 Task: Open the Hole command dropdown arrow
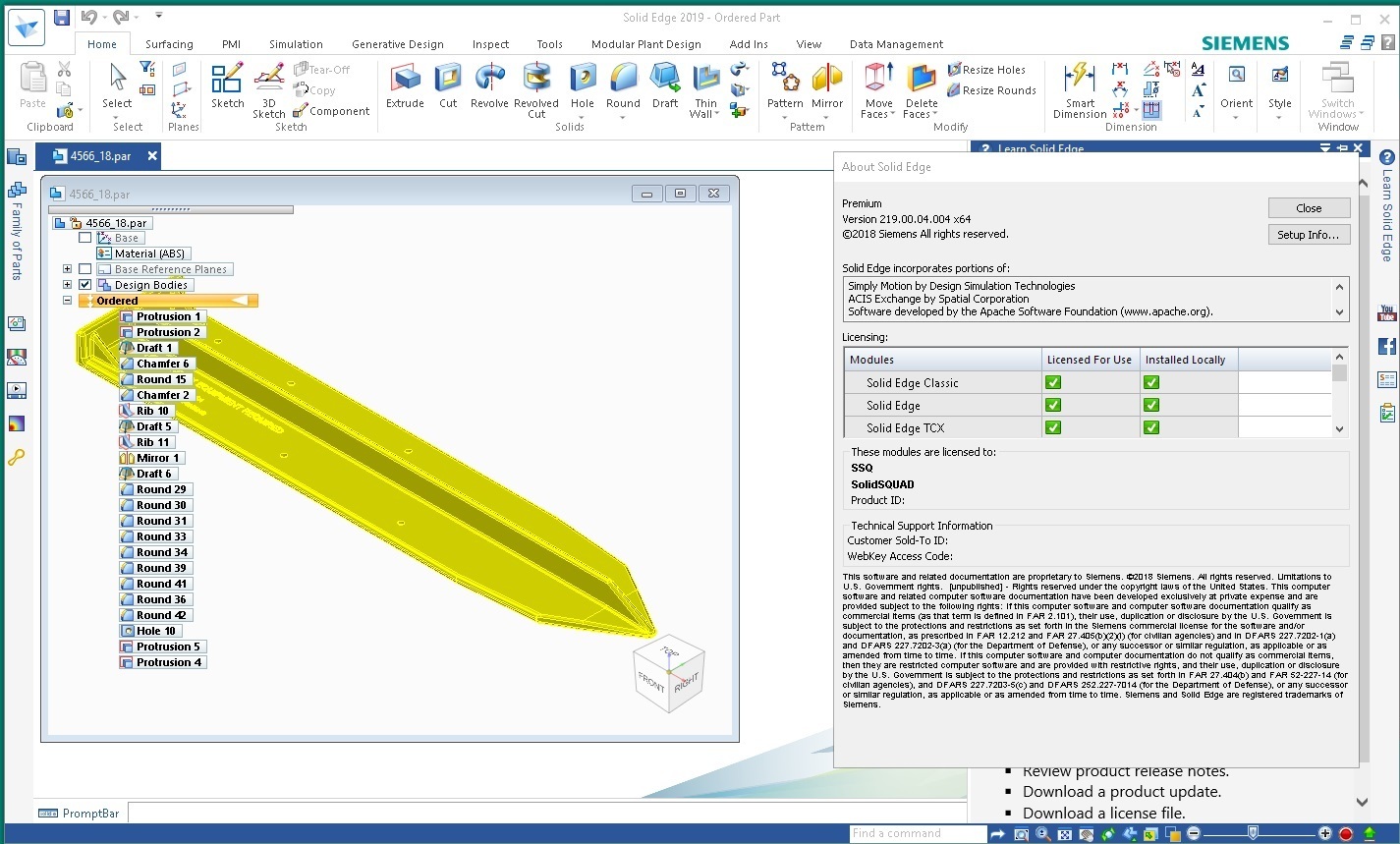coord(583,117)
